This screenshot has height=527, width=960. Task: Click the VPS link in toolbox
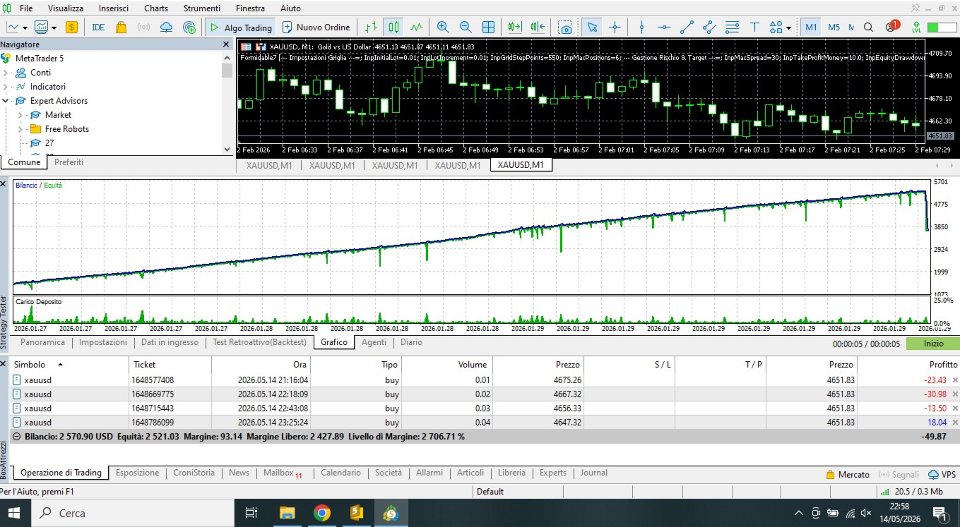[x=942, y=474]
